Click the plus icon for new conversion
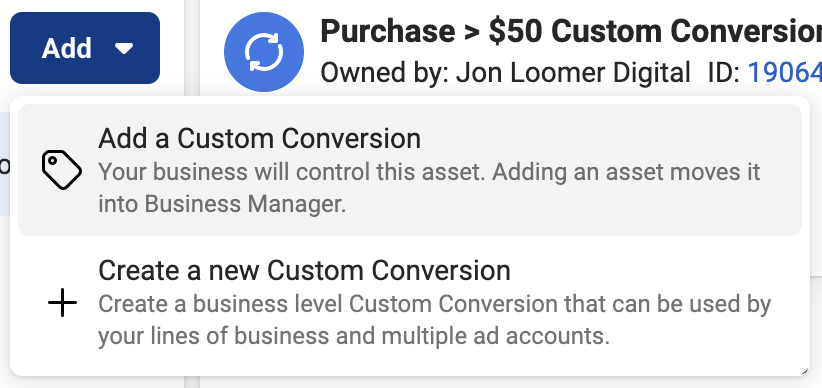This screenshot has width=822, height=388. 62,303
